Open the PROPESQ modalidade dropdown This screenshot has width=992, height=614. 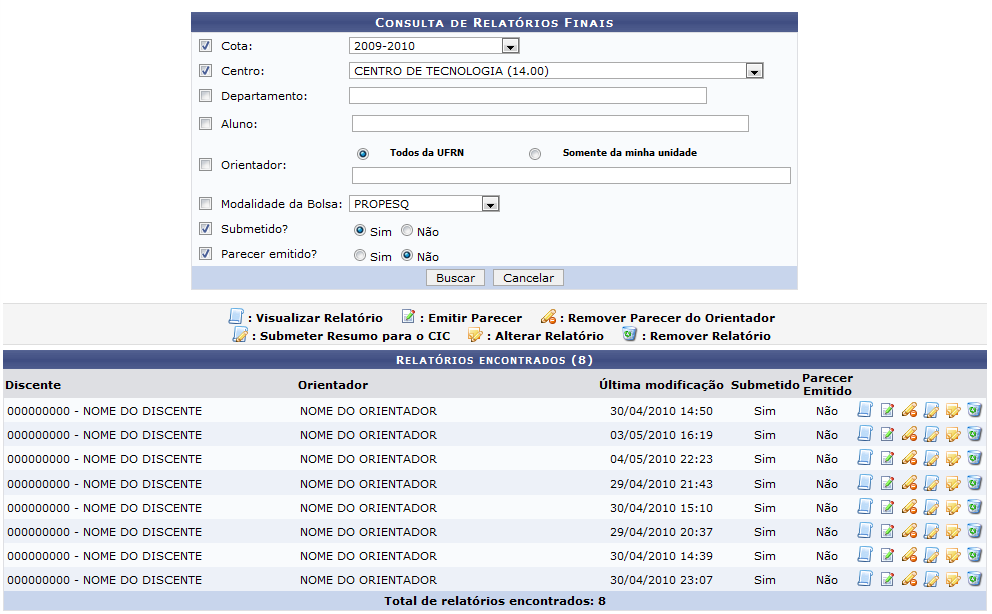point(490,204)
